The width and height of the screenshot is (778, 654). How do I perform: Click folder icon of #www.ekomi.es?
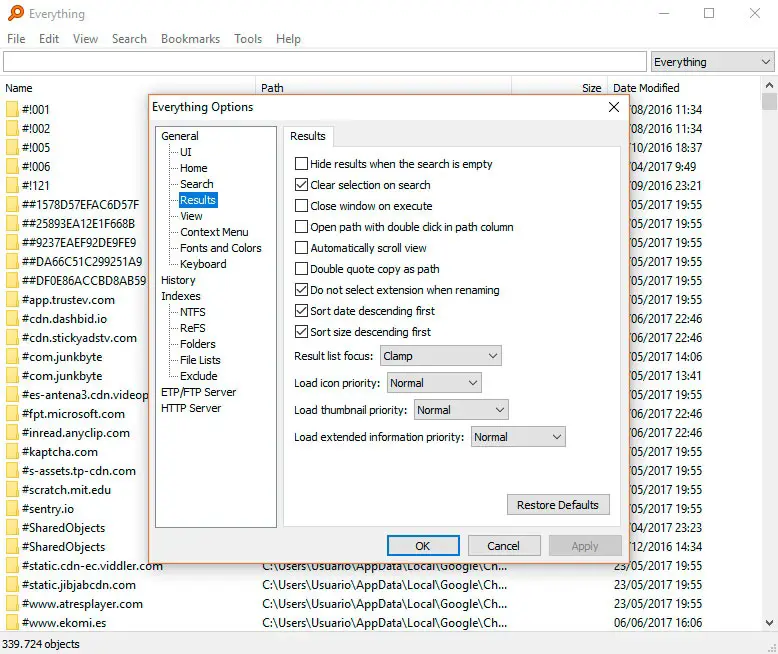pos(12,623)
